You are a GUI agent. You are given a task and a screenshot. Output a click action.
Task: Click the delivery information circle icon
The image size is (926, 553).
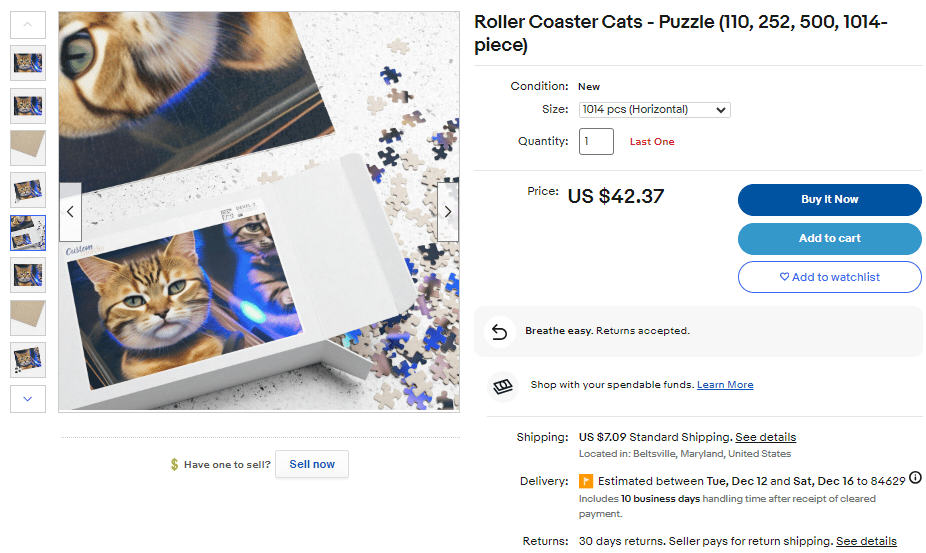click(915, 479)
